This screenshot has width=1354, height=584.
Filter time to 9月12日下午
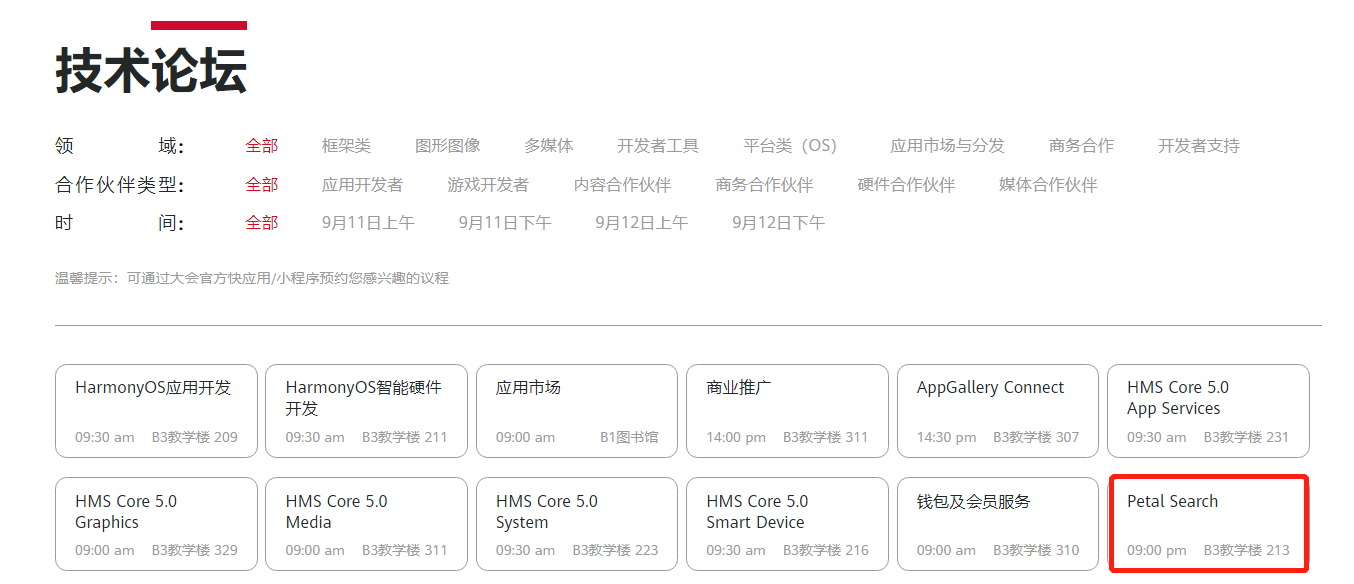point(779,223)
